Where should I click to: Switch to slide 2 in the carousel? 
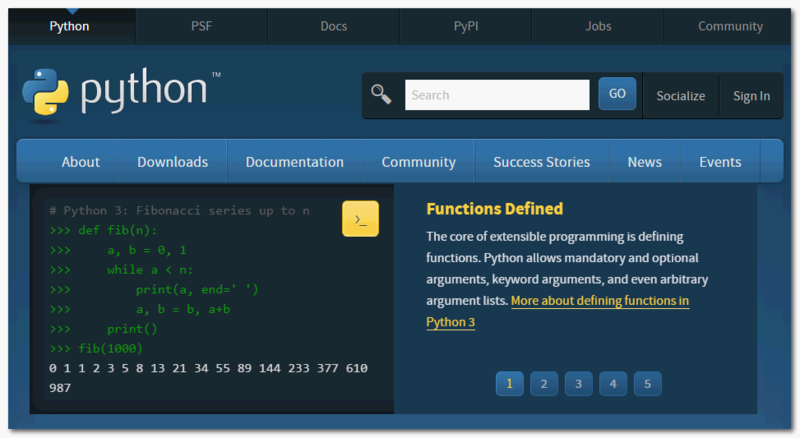(544, 384)
